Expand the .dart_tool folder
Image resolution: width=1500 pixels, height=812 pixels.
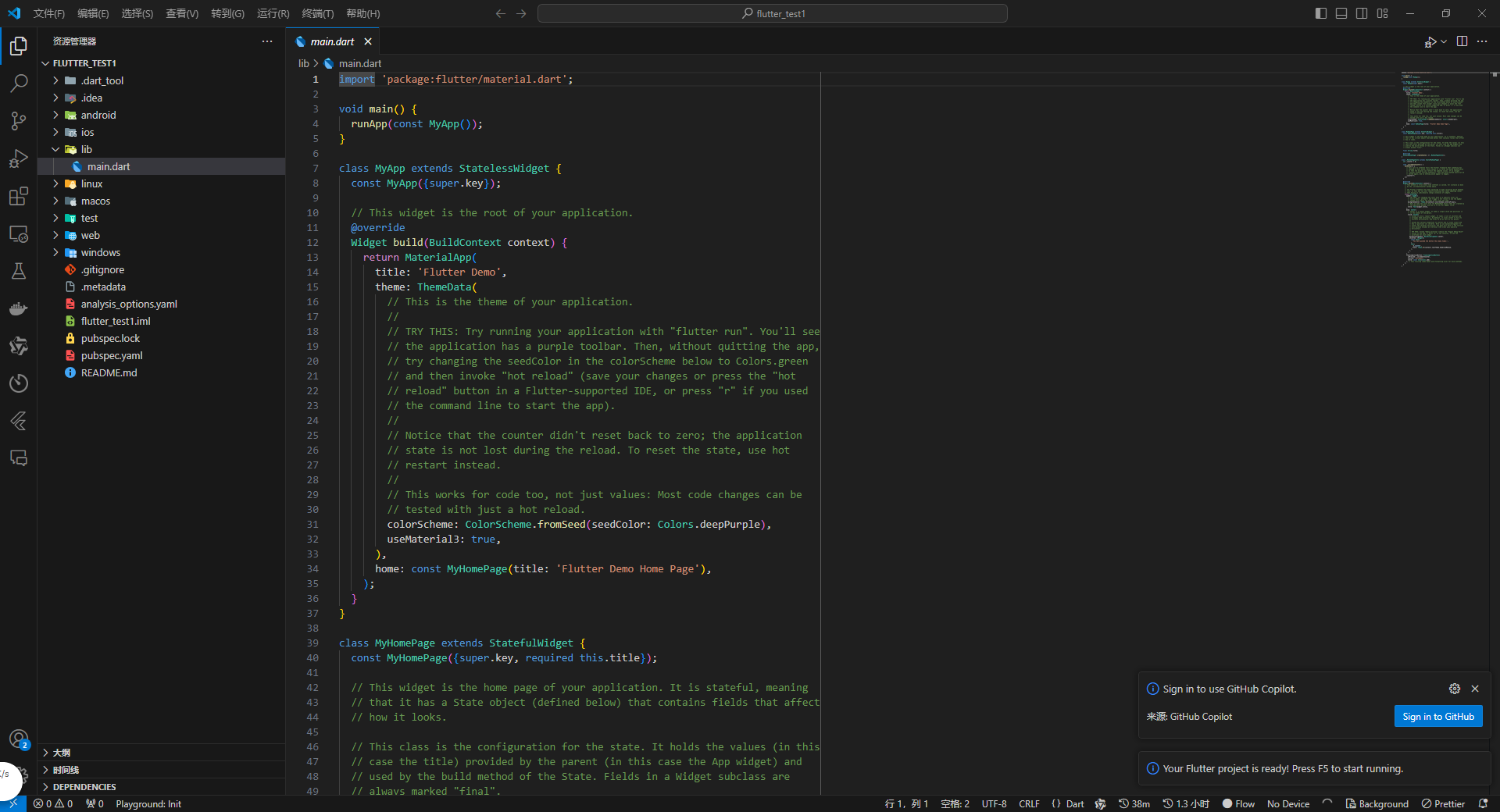[161, 80]
